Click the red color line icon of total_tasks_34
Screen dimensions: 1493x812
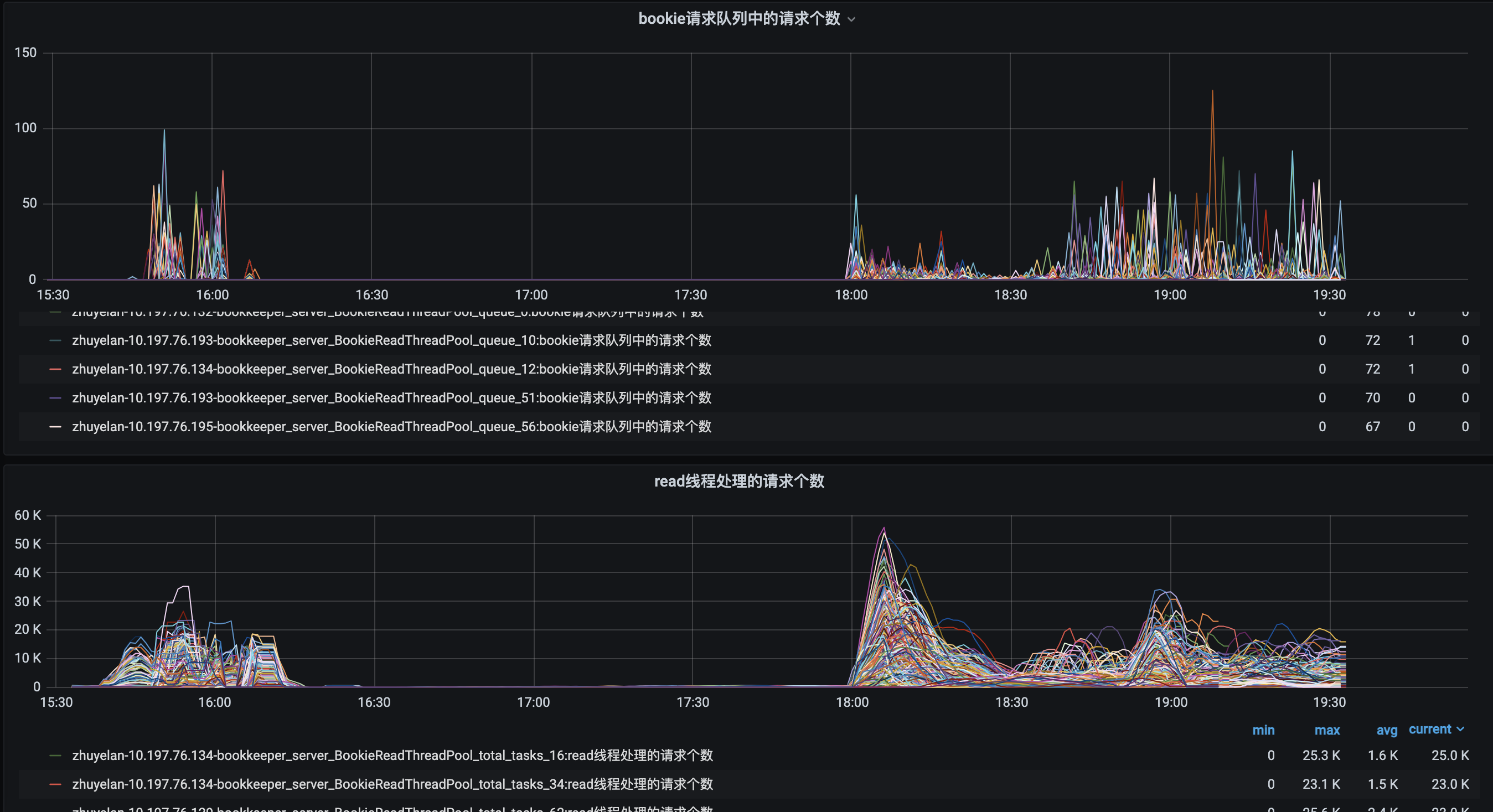click(56, 784)
